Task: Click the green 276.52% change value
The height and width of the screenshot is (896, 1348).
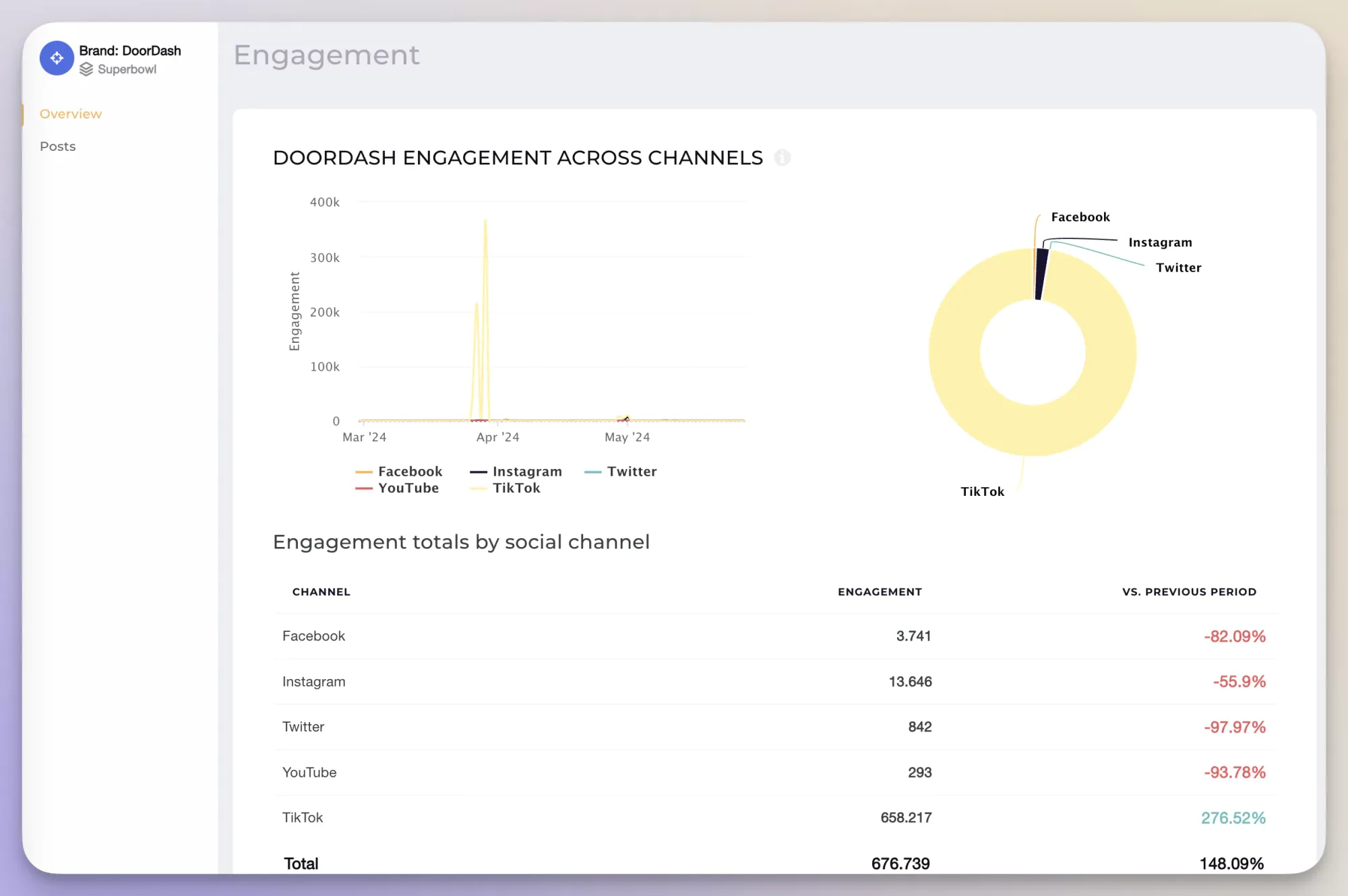Action: tap(1233, 819)
